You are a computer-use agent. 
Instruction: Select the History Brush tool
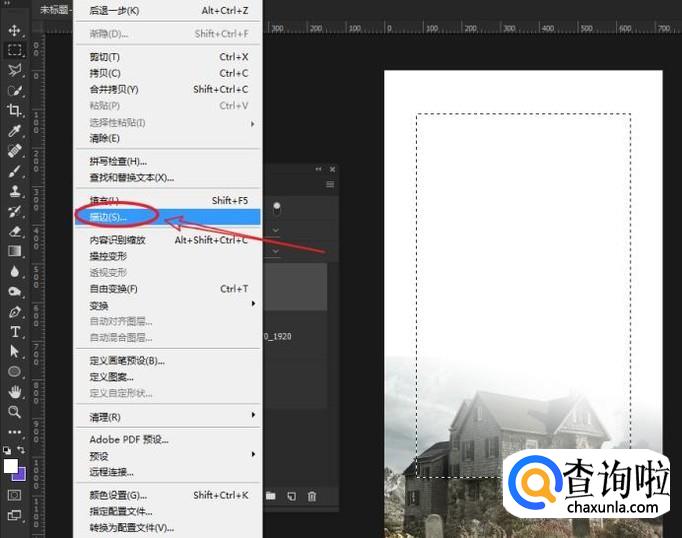click(14, 211)
